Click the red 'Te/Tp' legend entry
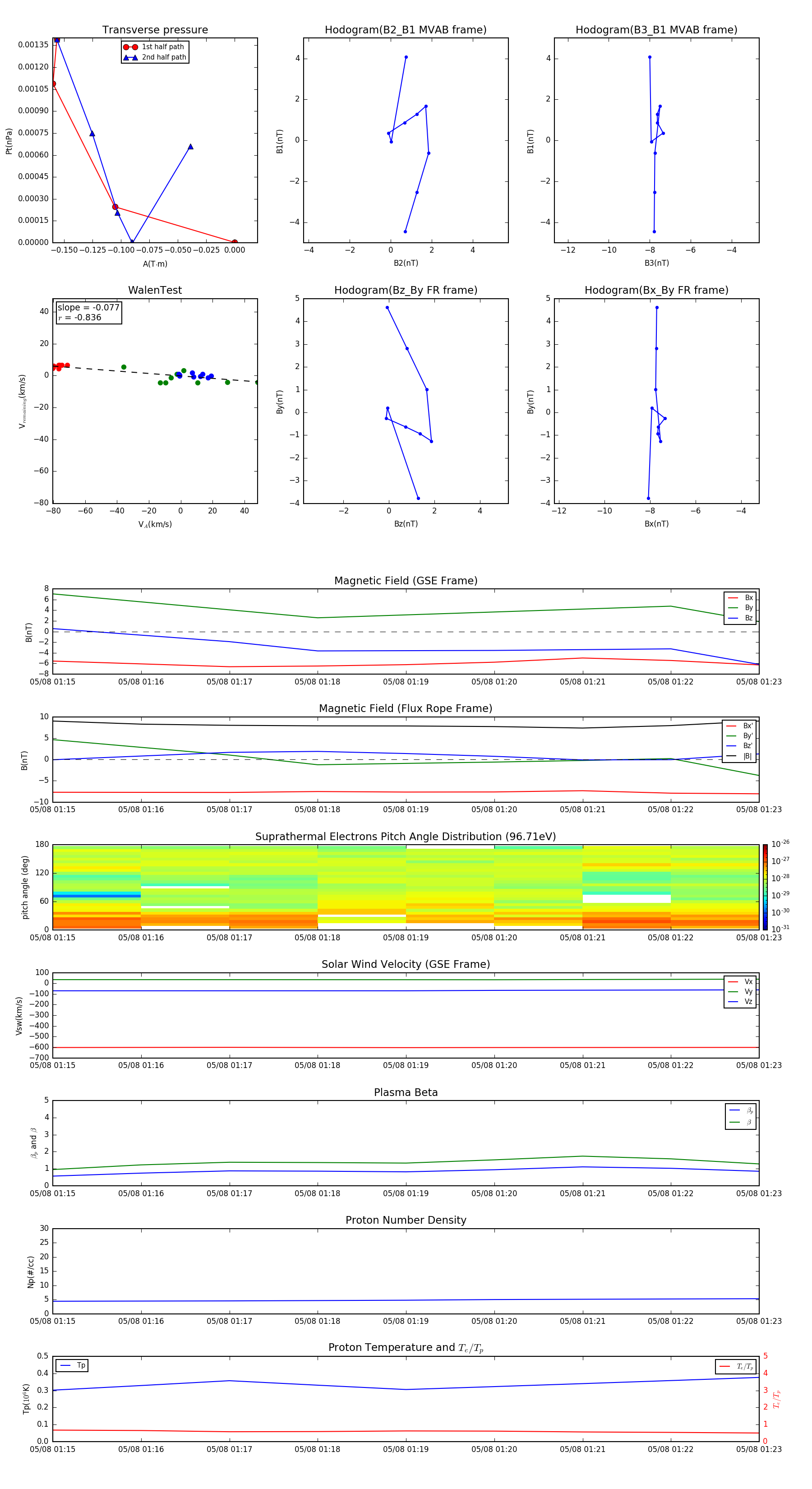Screen dimensions: 812x1489 pos(736,1366)
